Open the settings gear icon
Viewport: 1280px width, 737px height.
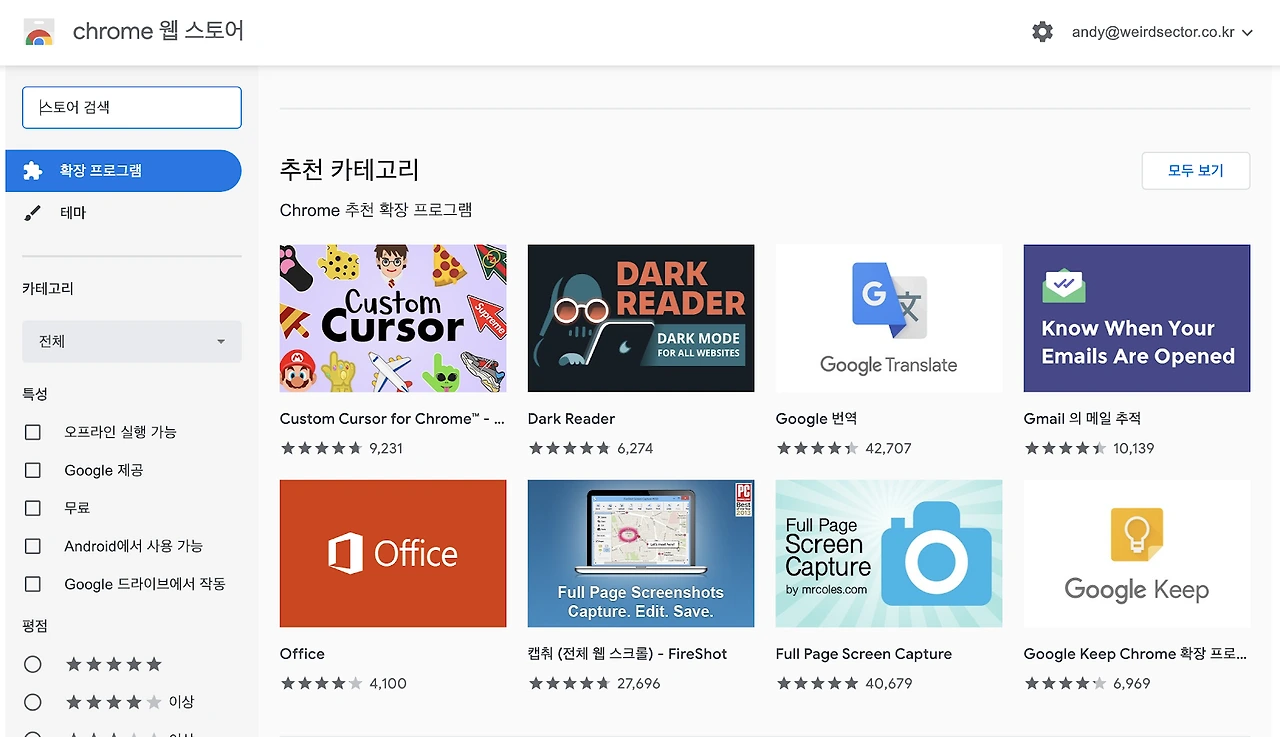(x=1042, y=32)
